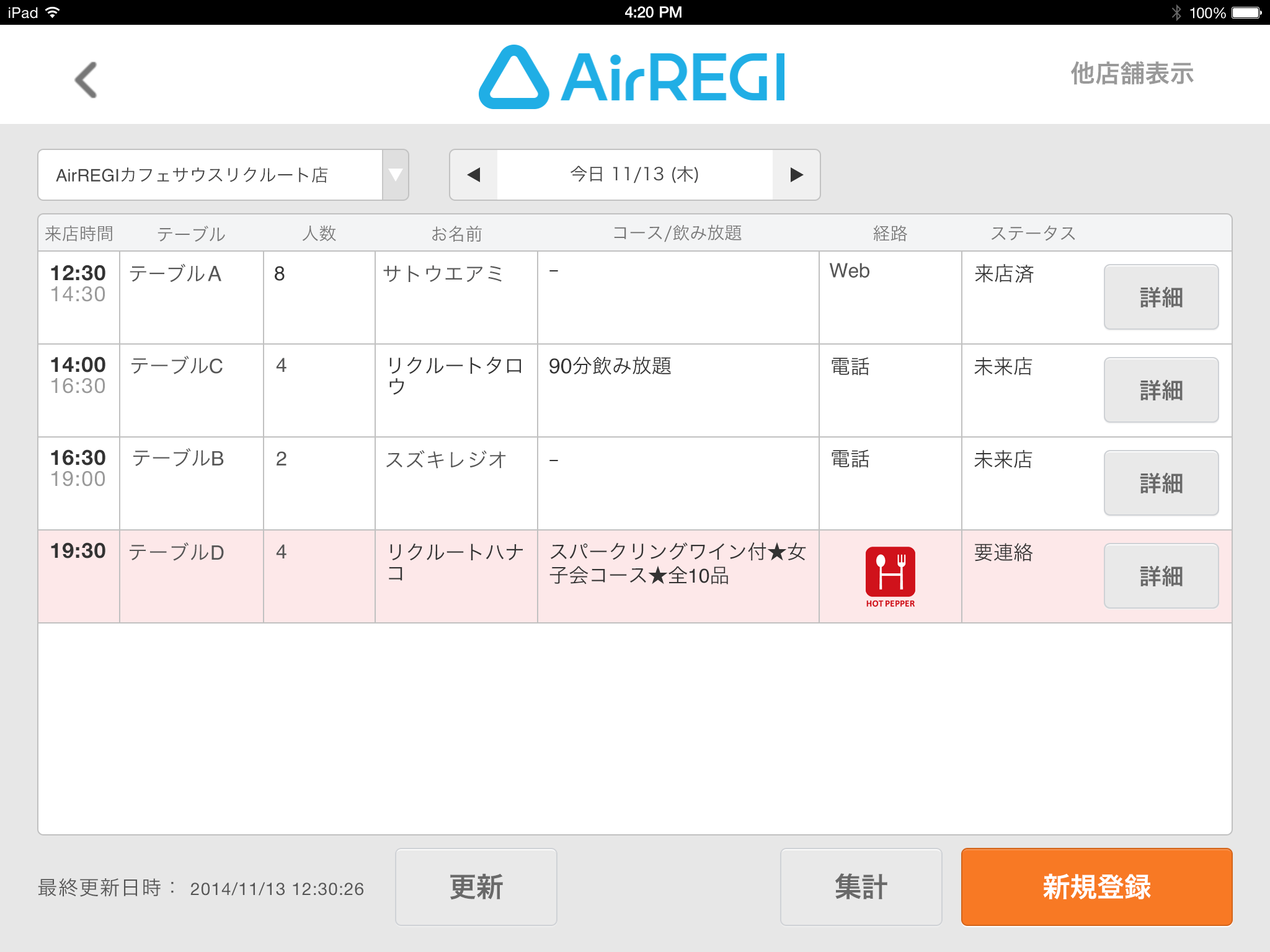Click the AirREGI logo
The image size is (1270, 952).
pos(633,77)
